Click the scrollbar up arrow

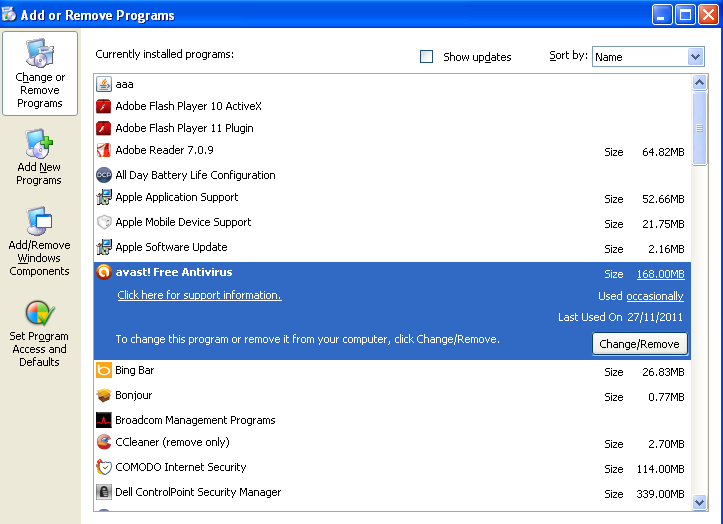click(699, 83)
